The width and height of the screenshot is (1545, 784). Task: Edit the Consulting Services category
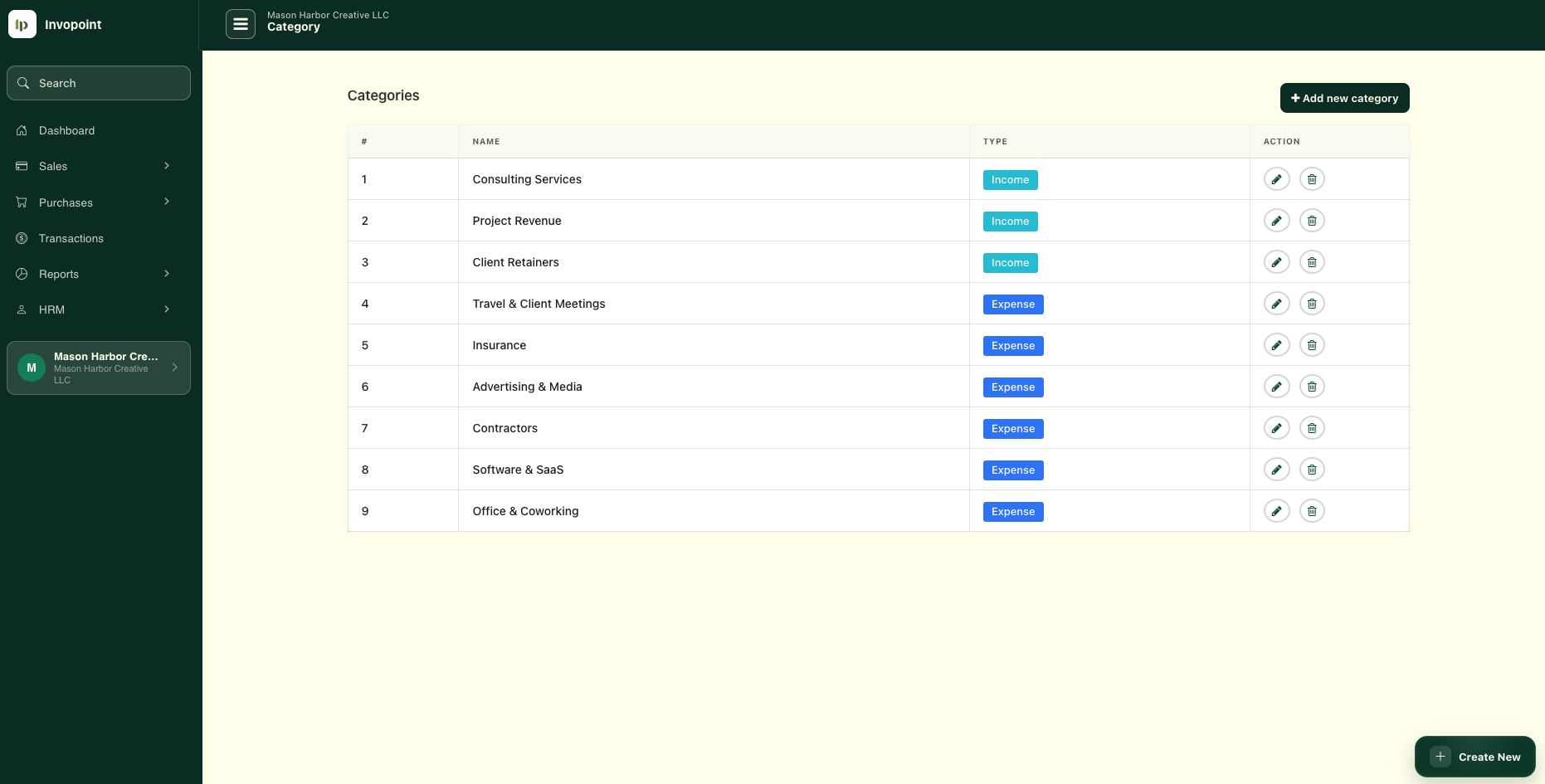click(x=1276, y=179)
